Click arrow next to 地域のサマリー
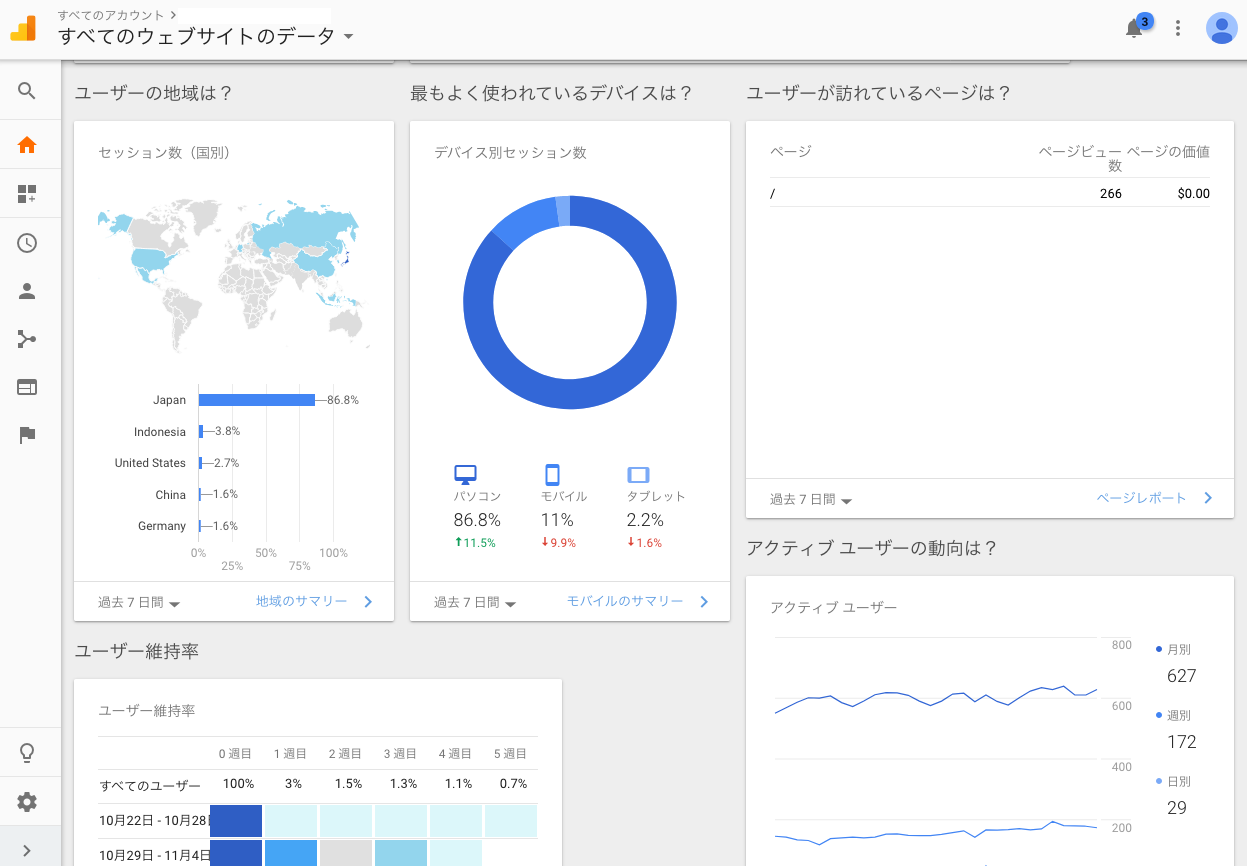1247x866 pixels. 368,602
